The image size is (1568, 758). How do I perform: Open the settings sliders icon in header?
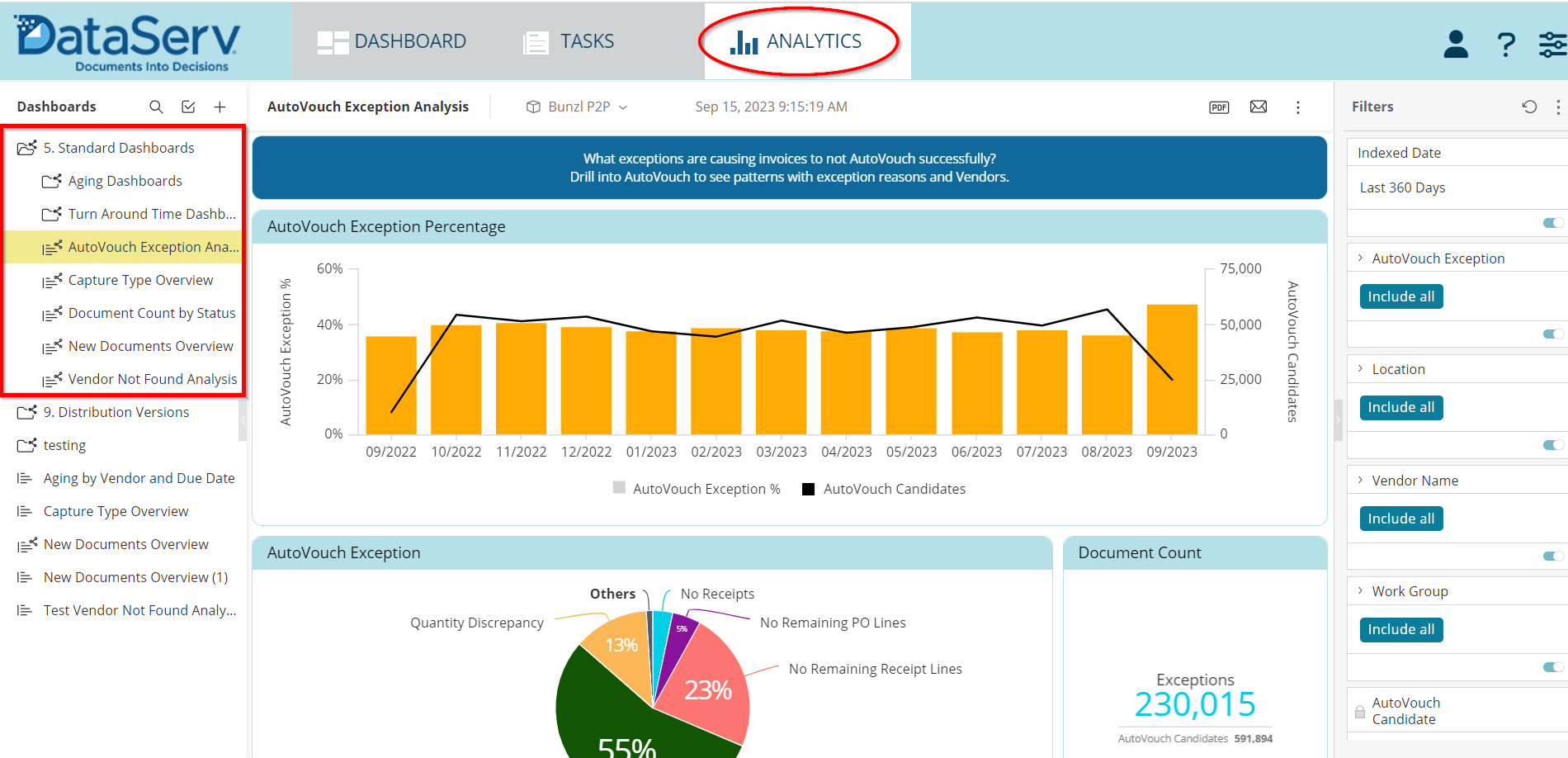coord(1552,44)
